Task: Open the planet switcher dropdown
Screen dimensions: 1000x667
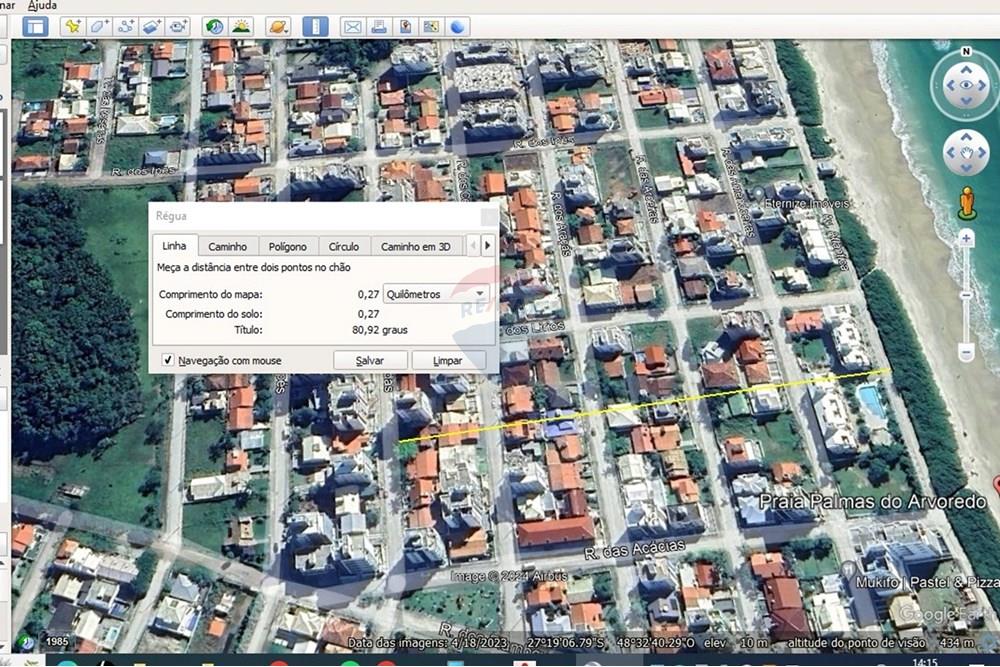Action: click(x=279, y=27)
